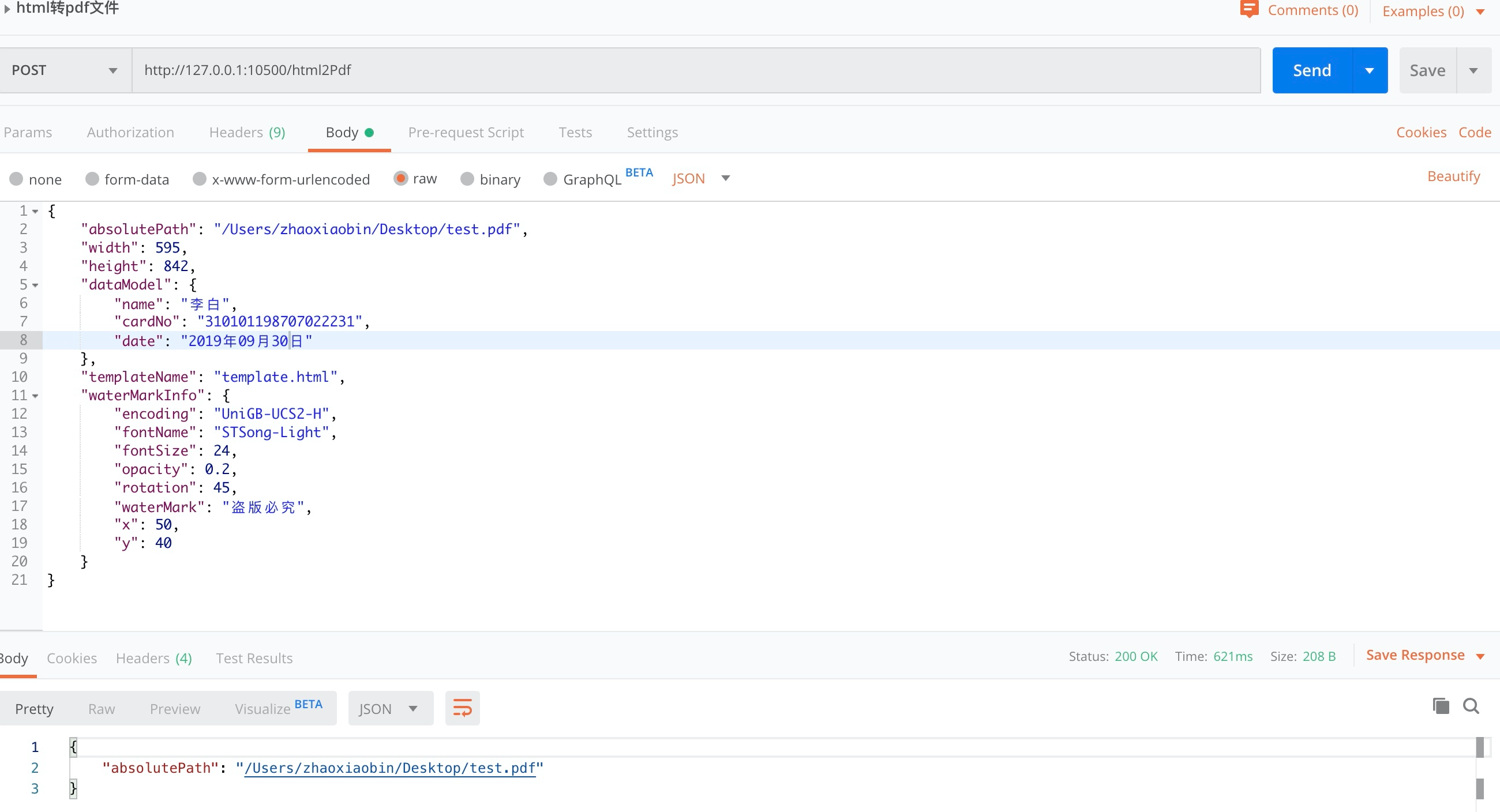Click the wrap lines icon in response toolbar
The image size is (1500, 812).
click(x=462, y=708)
